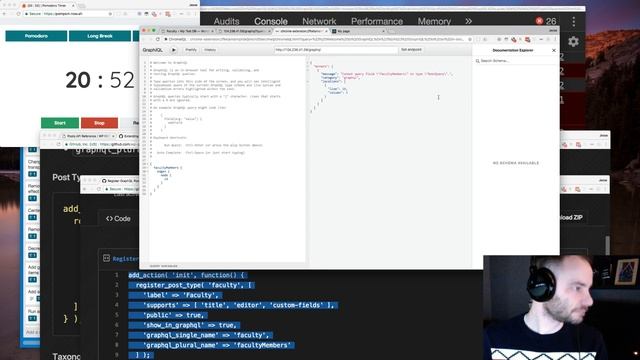
Task: Click the Documentation Explorer title
Action: [513, 50]
